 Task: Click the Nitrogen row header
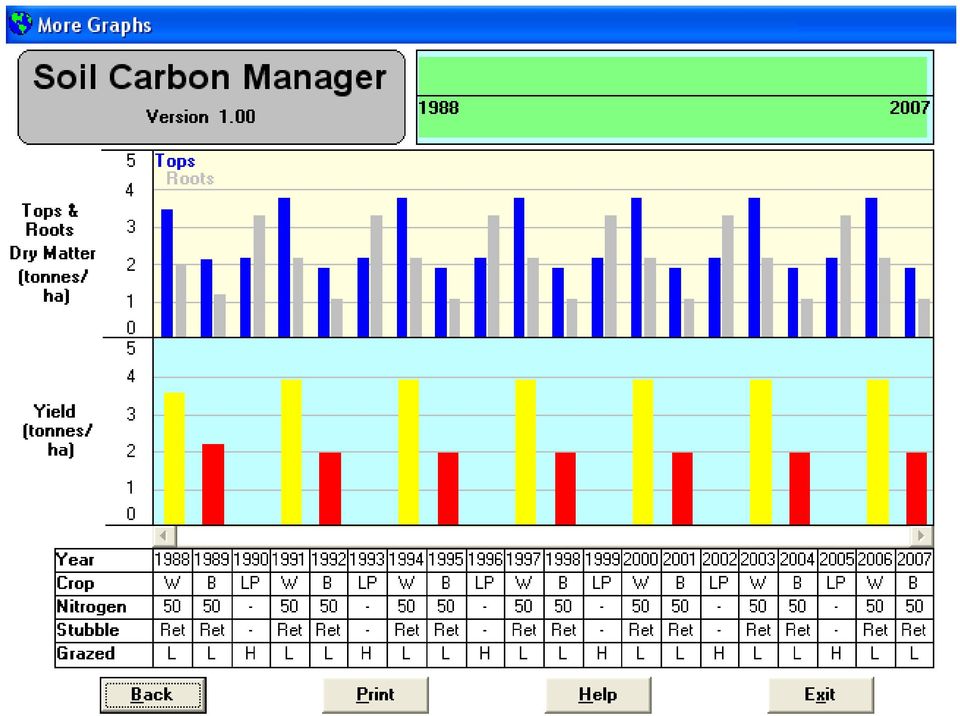pos(103,607)
